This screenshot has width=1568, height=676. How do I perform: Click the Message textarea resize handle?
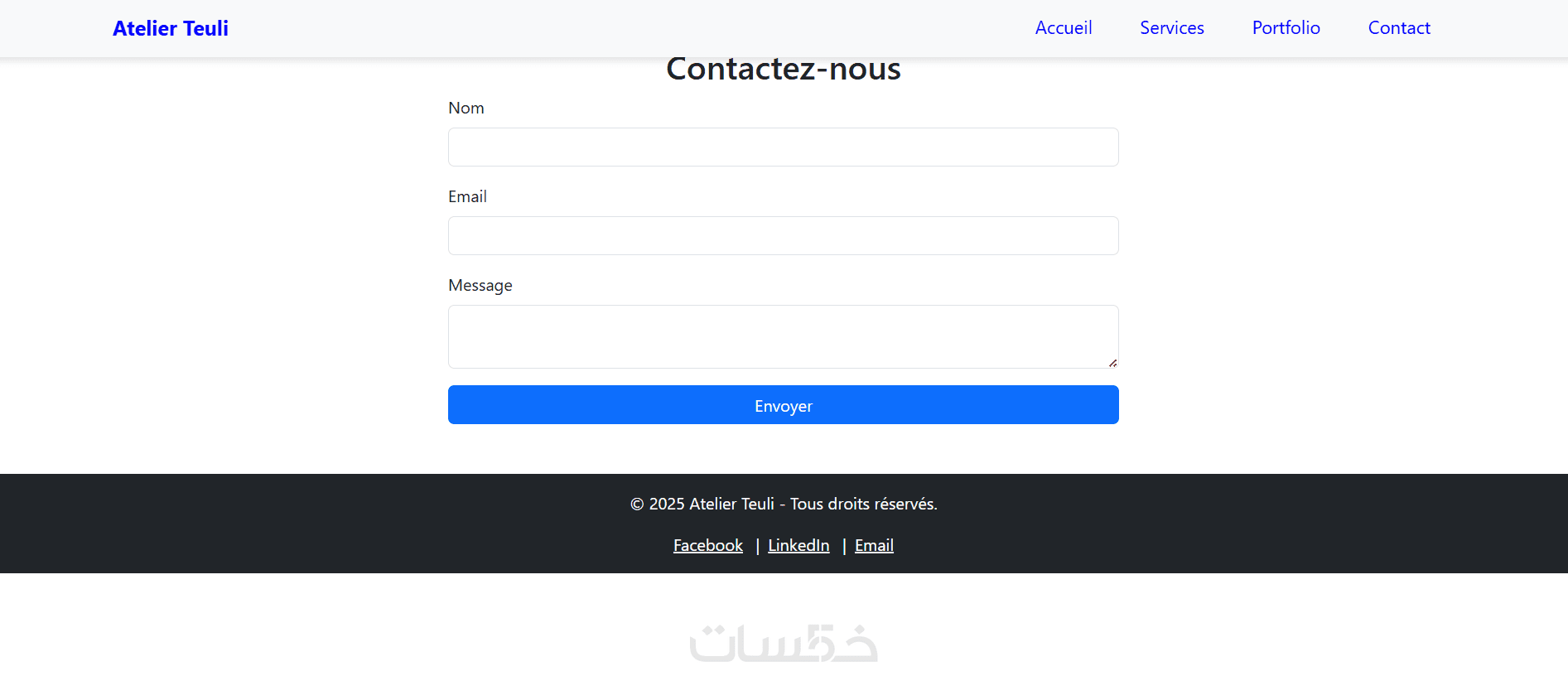(1112, 363)
